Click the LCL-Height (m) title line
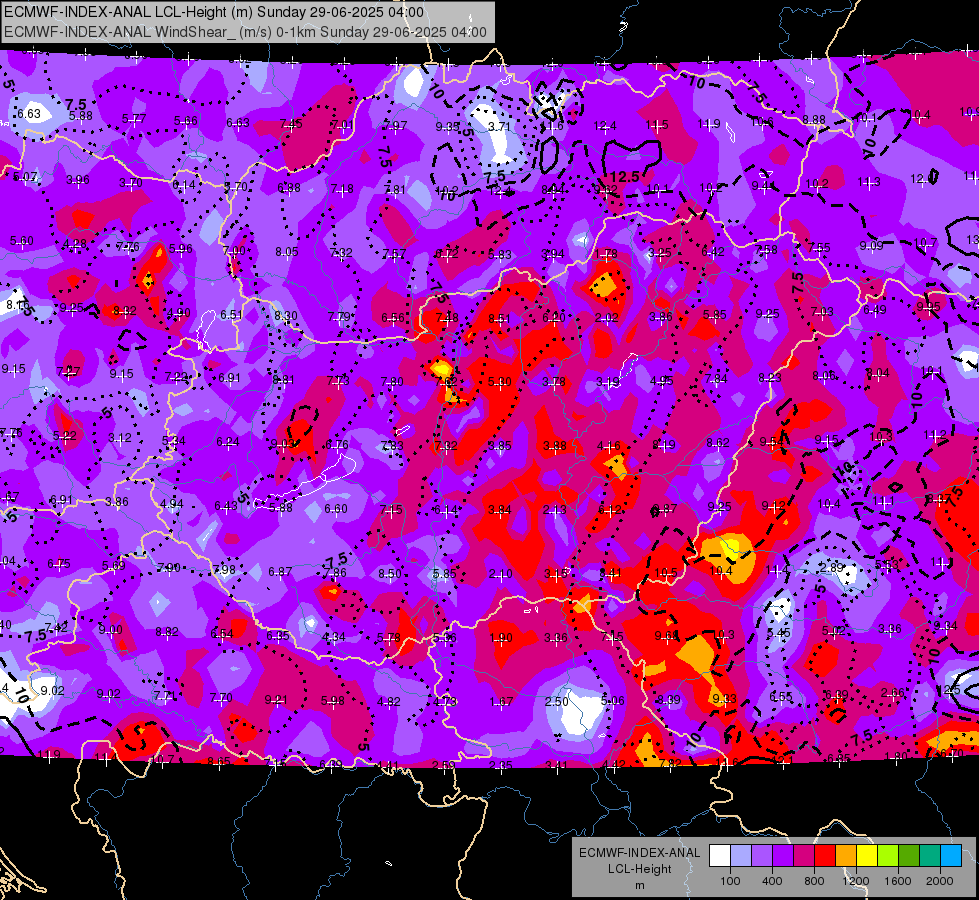The image size is (979, 900). tap(214, 12)
